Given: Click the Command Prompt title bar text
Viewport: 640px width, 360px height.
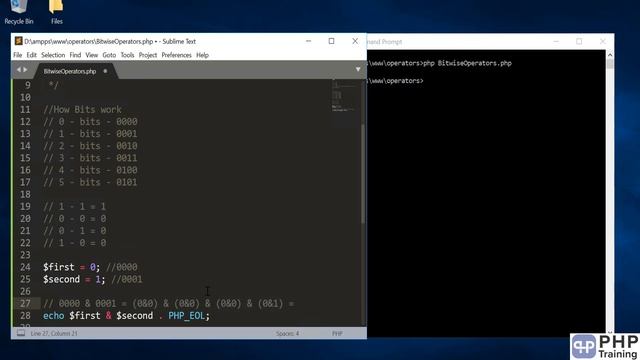Looking at the screenshot, I should (x=384, y=42).
